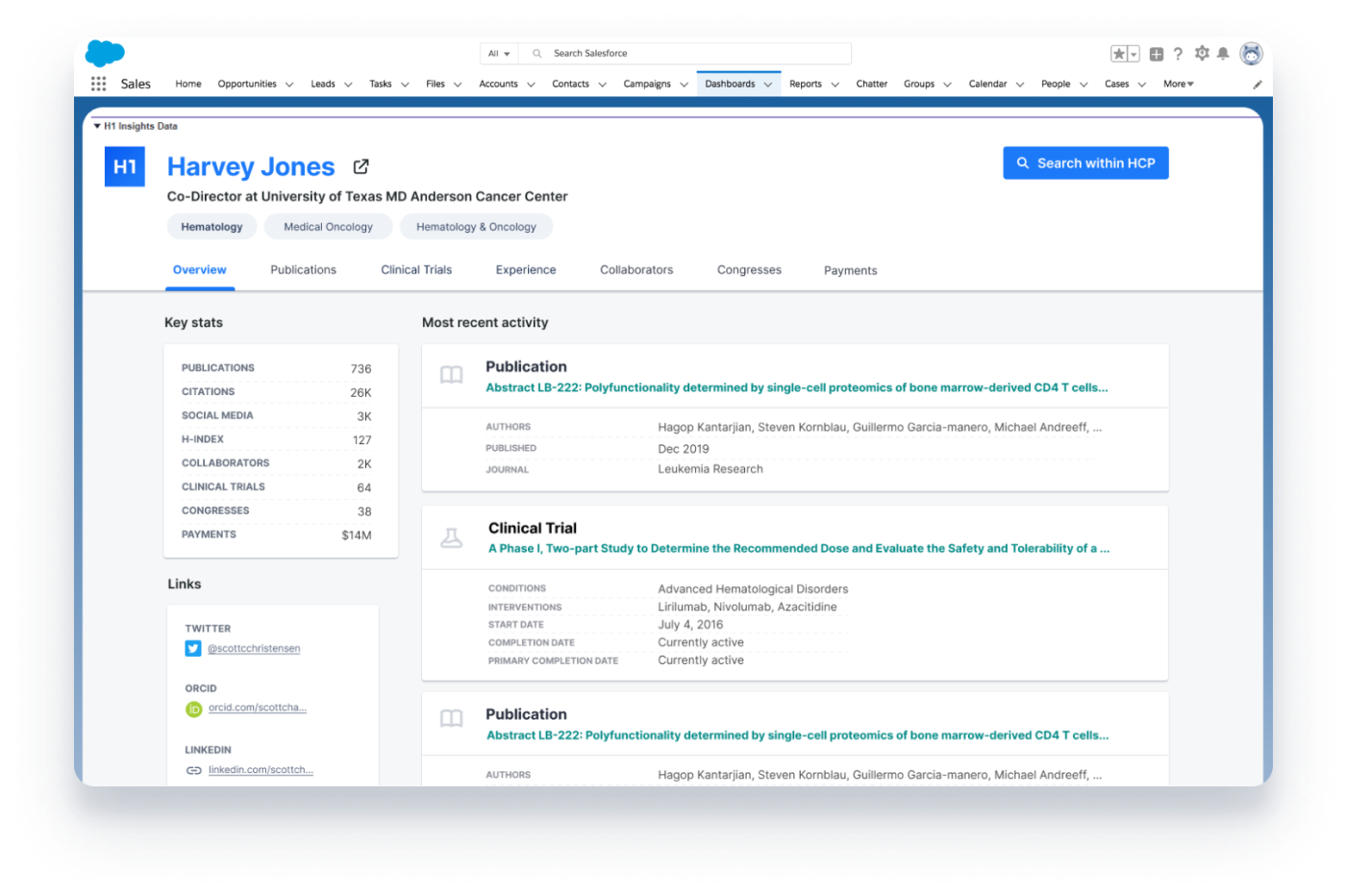Select the Overview tab
The width and height of the screenshot is (1345, 896).
coord(200,270)
